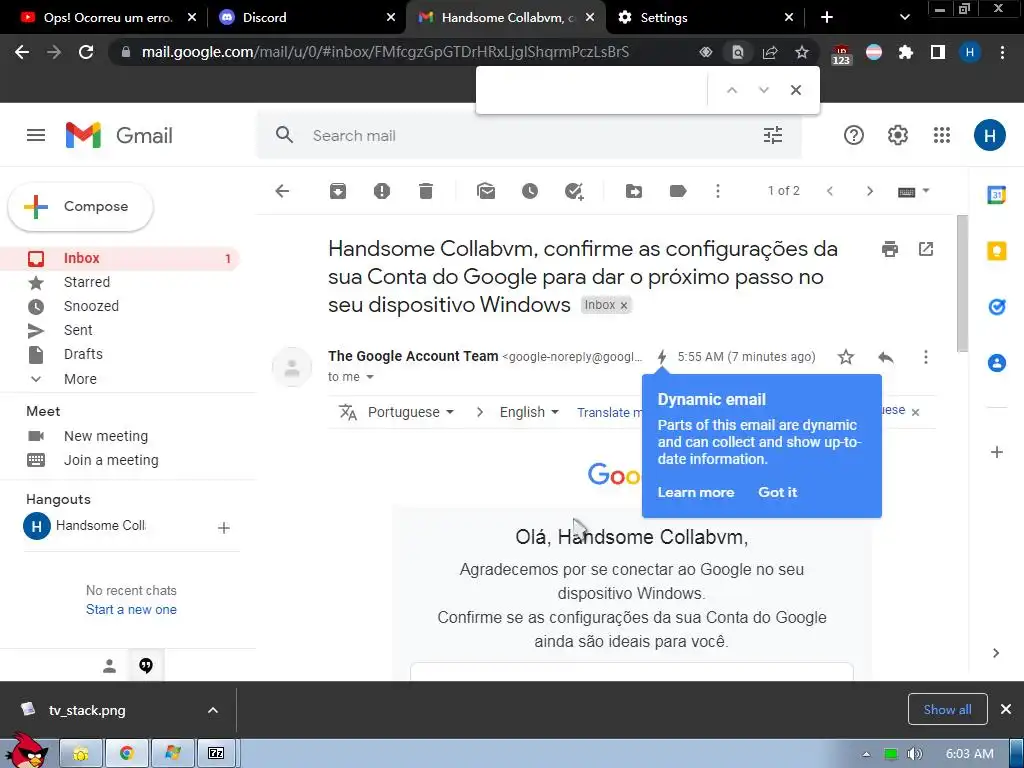This screenshot has height=768, width=1024.
Task: Open Gmail Support help icon
Action: click(854, 135)
